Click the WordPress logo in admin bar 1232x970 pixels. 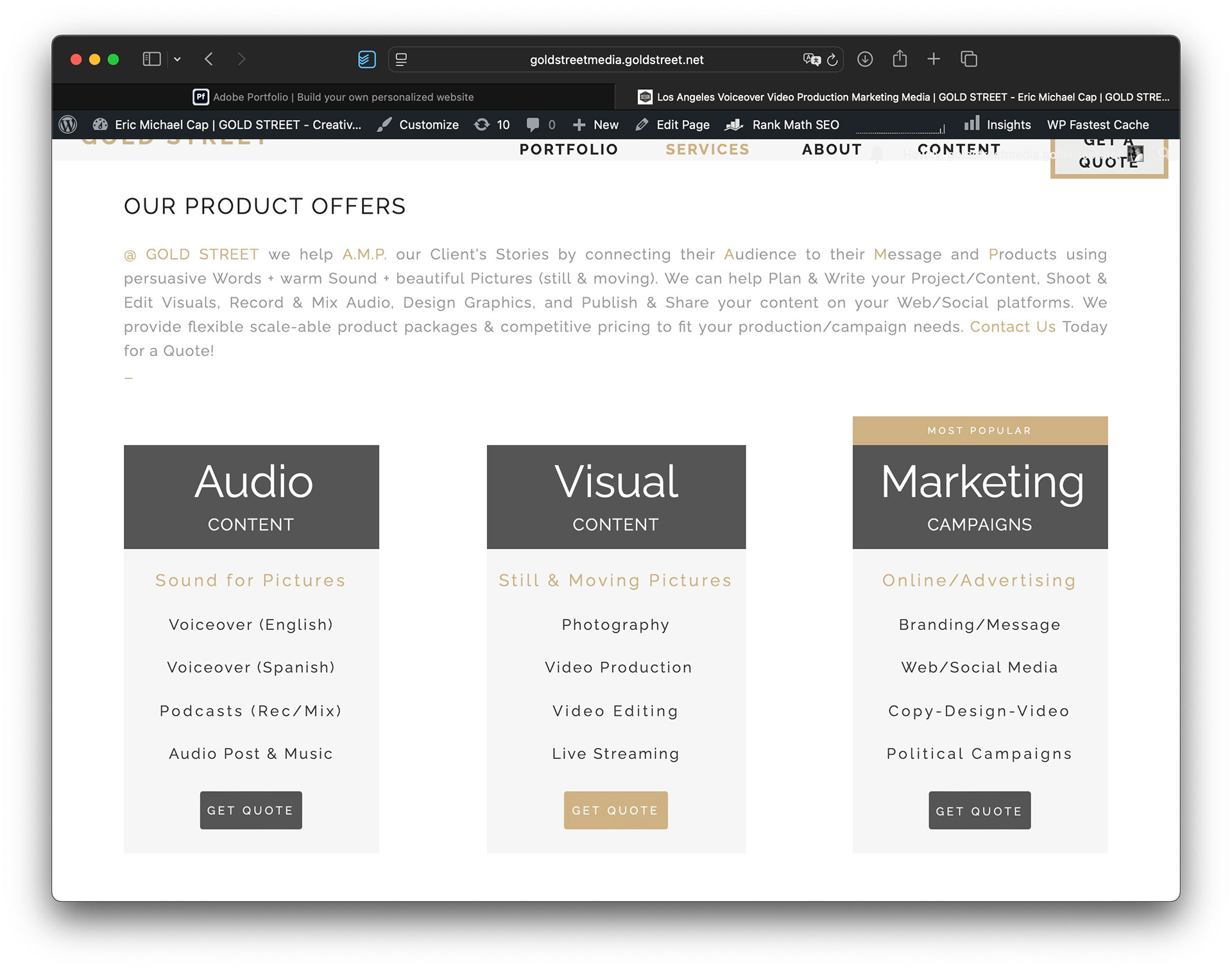68,124
